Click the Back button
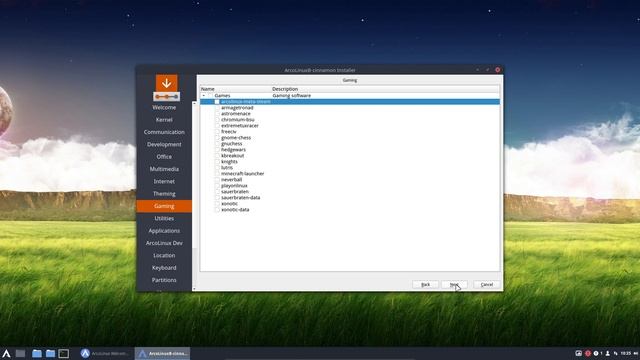640x360 pixels. [x=425, y=284]
